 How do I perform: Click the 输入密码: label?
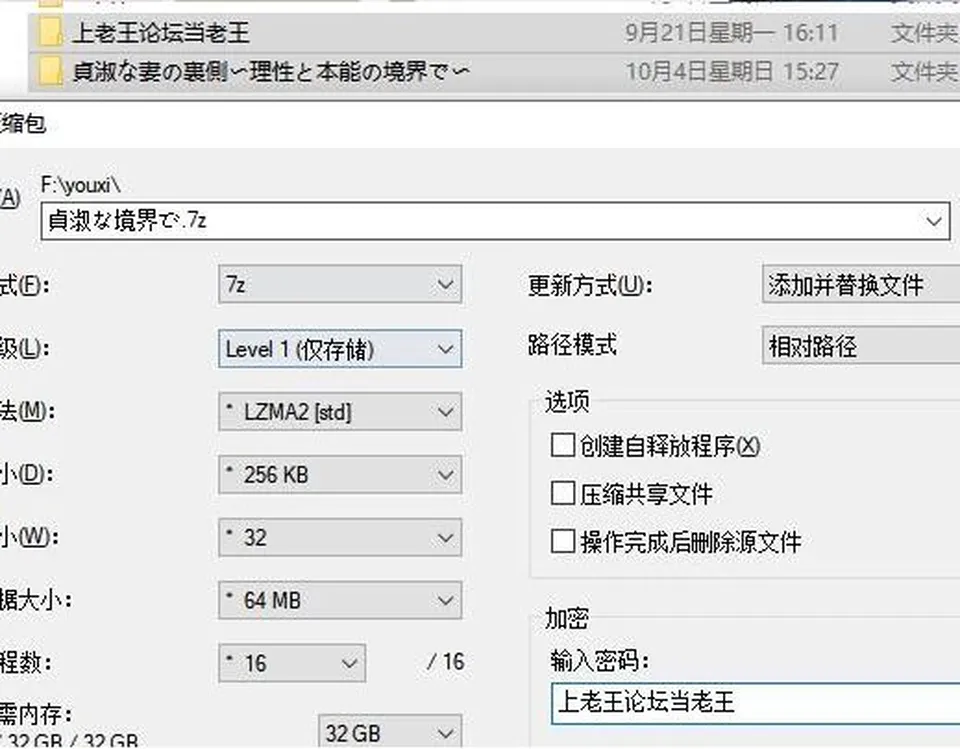[x=599, y=661]
